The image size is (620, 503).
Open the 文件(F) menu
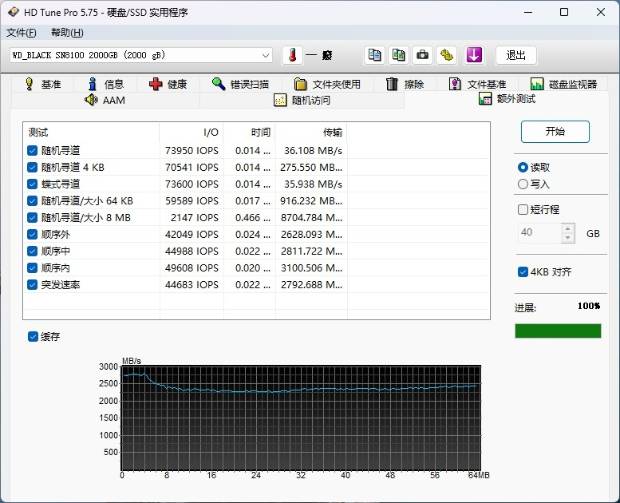pos(21,33)
